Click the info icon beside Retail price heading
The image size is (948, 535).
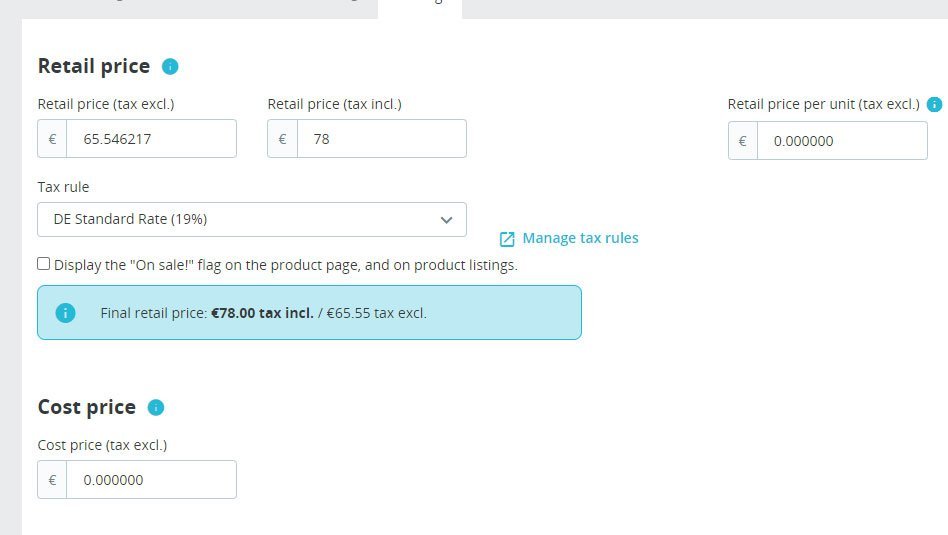click(170, 67)
